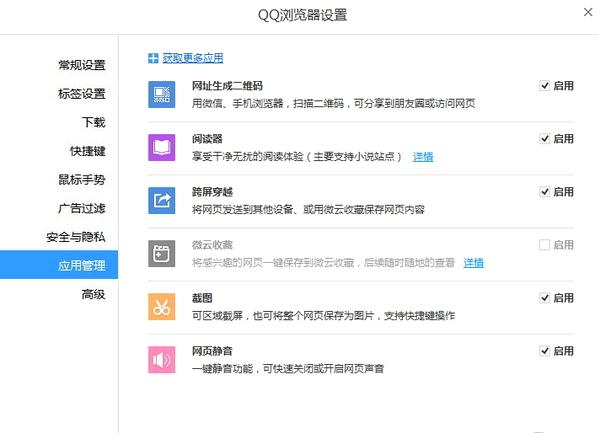Select 安全与隐私 in the sidebar
This screenshot has width=599, height=433.
pyautogui.click(x=76, y=237)
